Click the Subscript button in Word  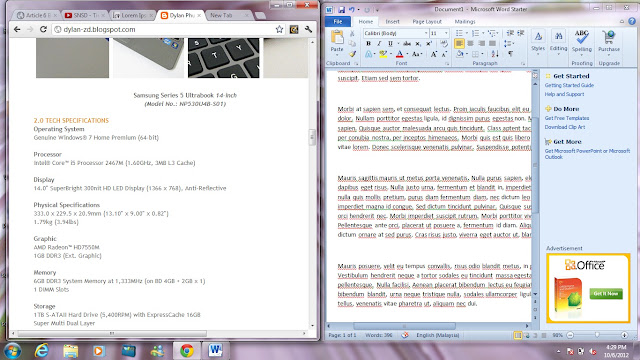pos(418,43)
